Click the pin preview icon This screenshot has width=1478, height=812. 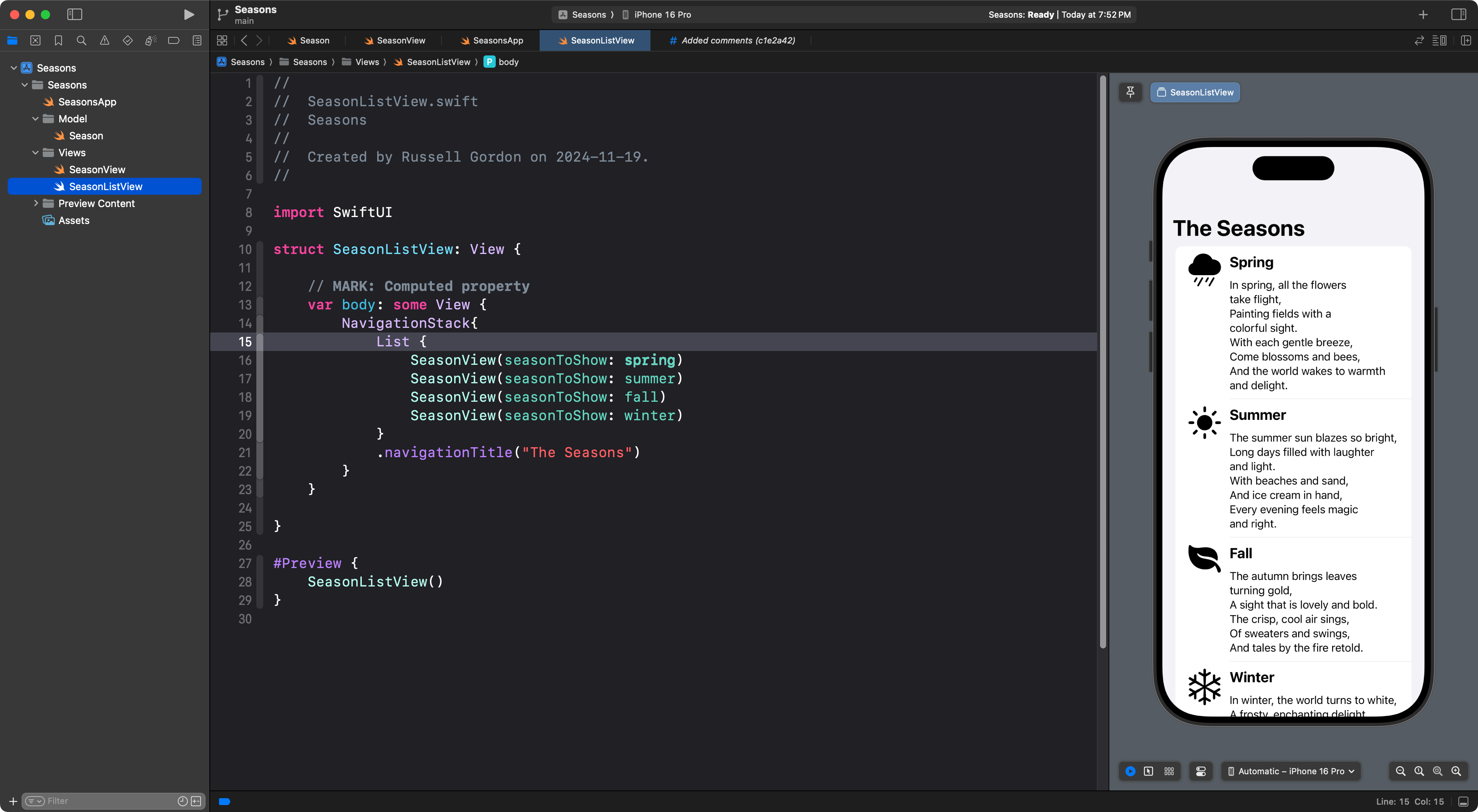pos(1130,92)
